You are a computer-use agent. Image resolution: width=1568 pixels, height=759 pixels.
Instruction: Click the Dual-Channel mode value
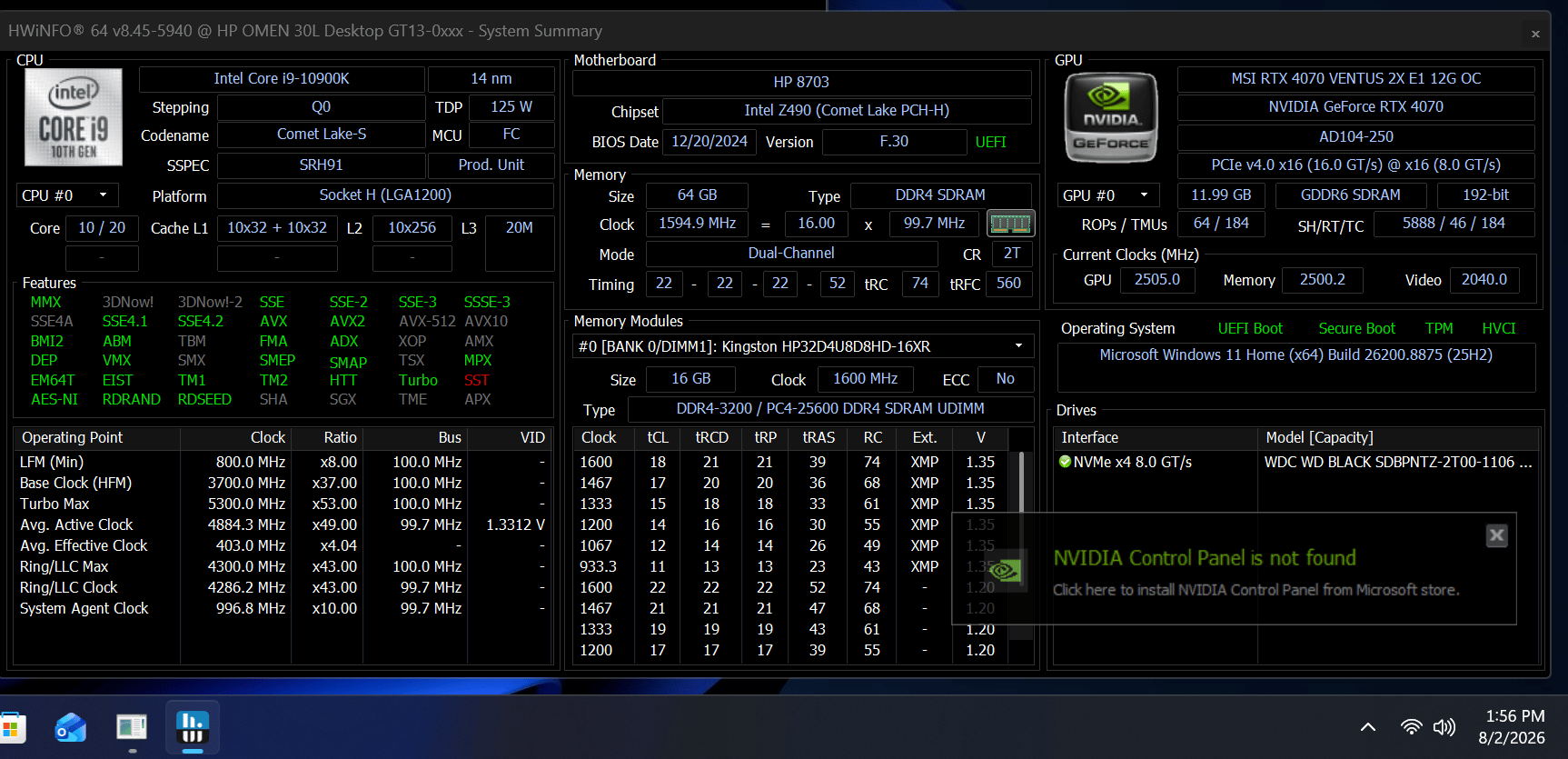click(791, 254)
